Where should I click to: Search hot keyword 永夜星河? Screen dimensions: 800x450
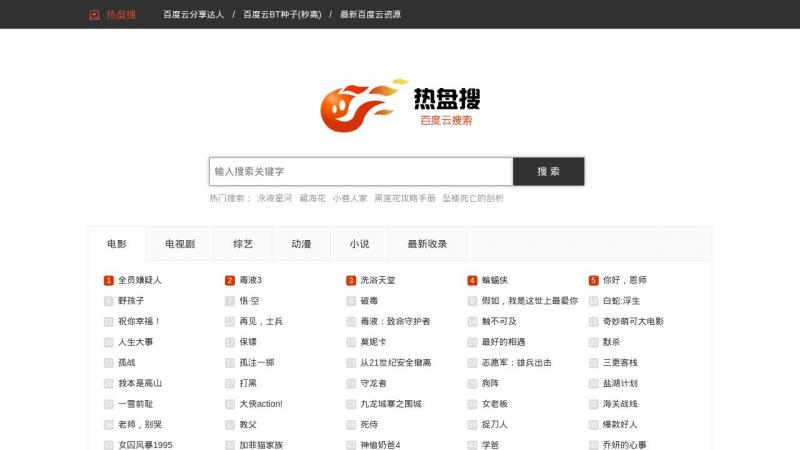click(x=274, y=198)
